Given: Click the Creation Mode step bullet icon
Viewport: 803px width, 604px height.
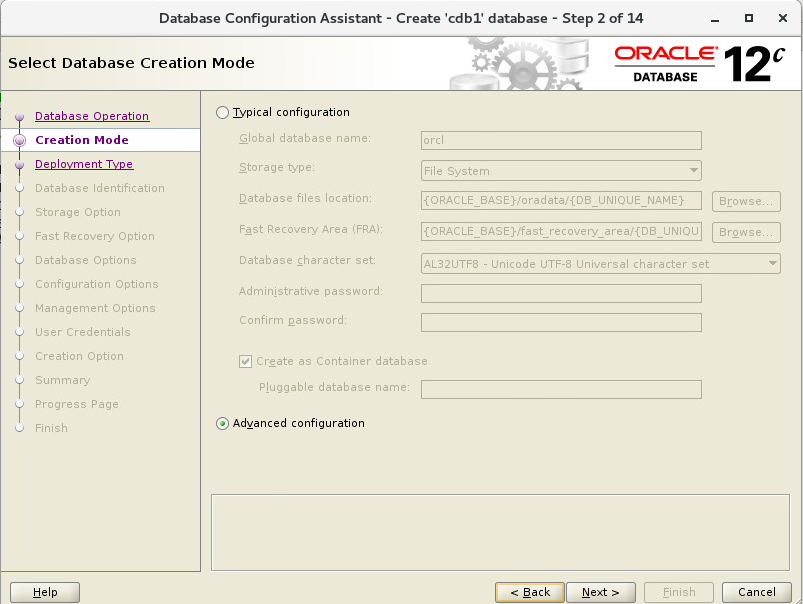Looking at the screenshot, I should (x=19, y=140).
